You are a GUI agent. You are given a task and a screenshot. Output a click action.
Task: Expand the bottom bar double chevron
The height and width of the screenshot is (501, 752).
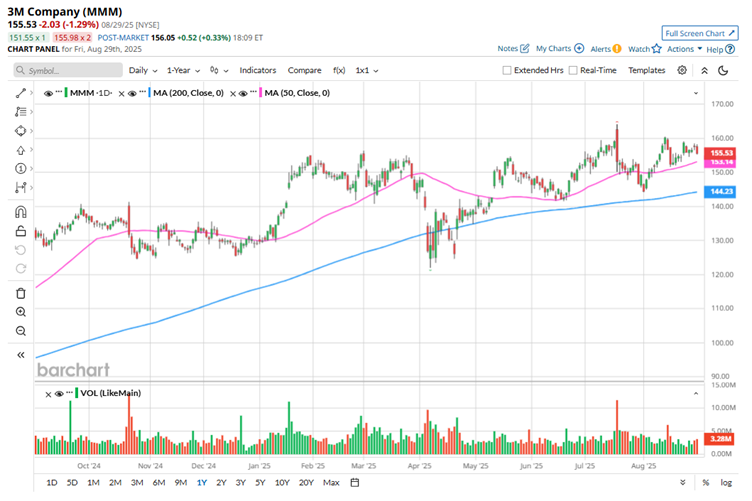pyautogui.click(x=682, y=482)
